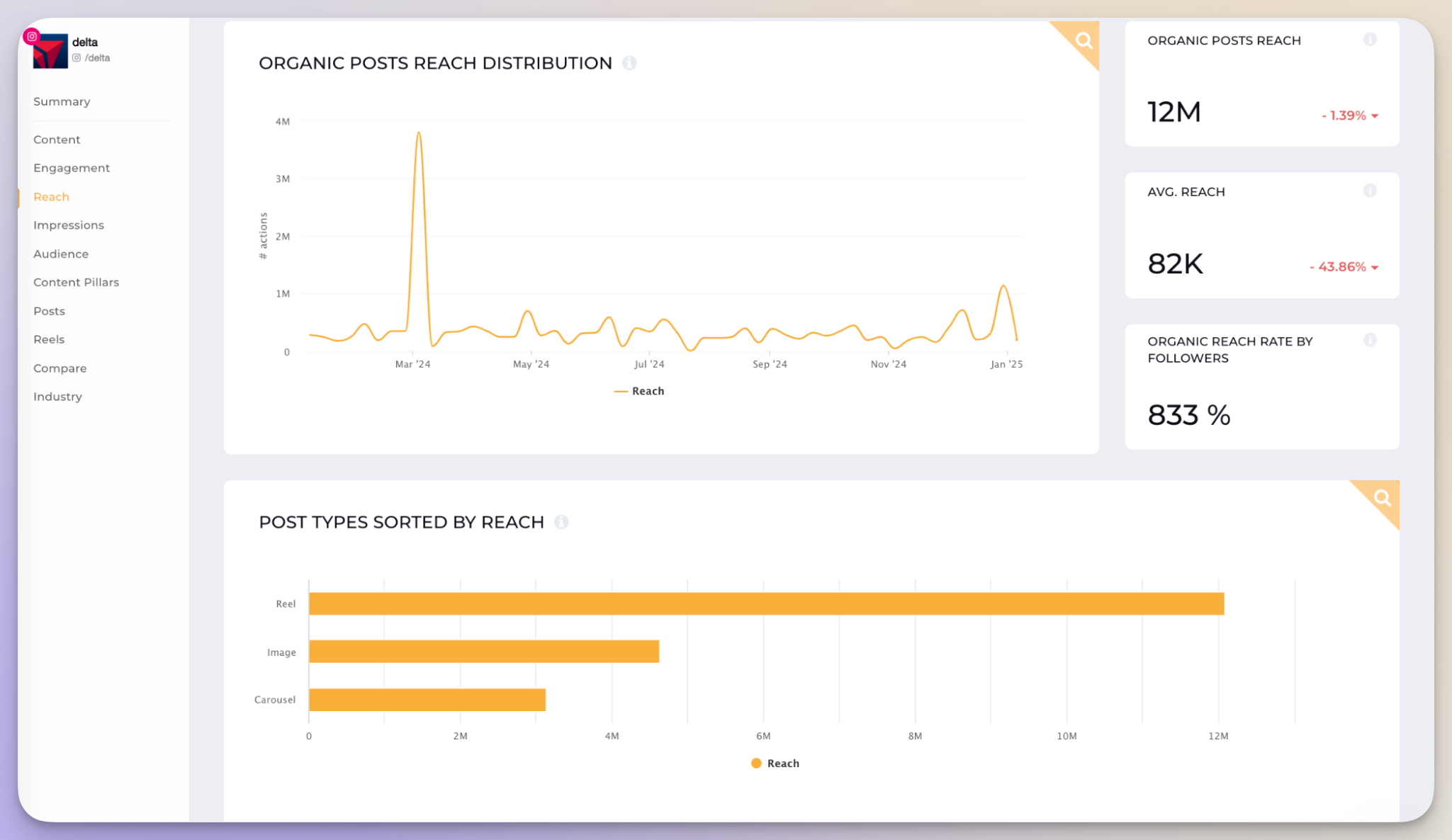This screenshot has height=840, width=1452.
Task: Select the Summary navigation item
Action: click(x=62, y=101)
